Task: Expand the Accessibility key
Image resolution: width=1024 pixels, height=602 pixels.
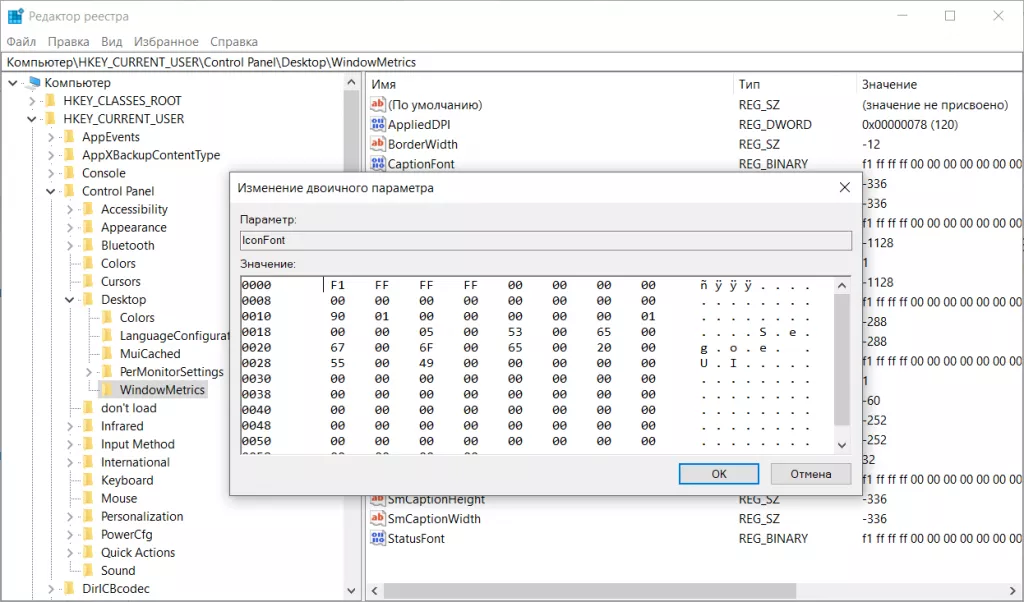Action: tap(70, 210)
